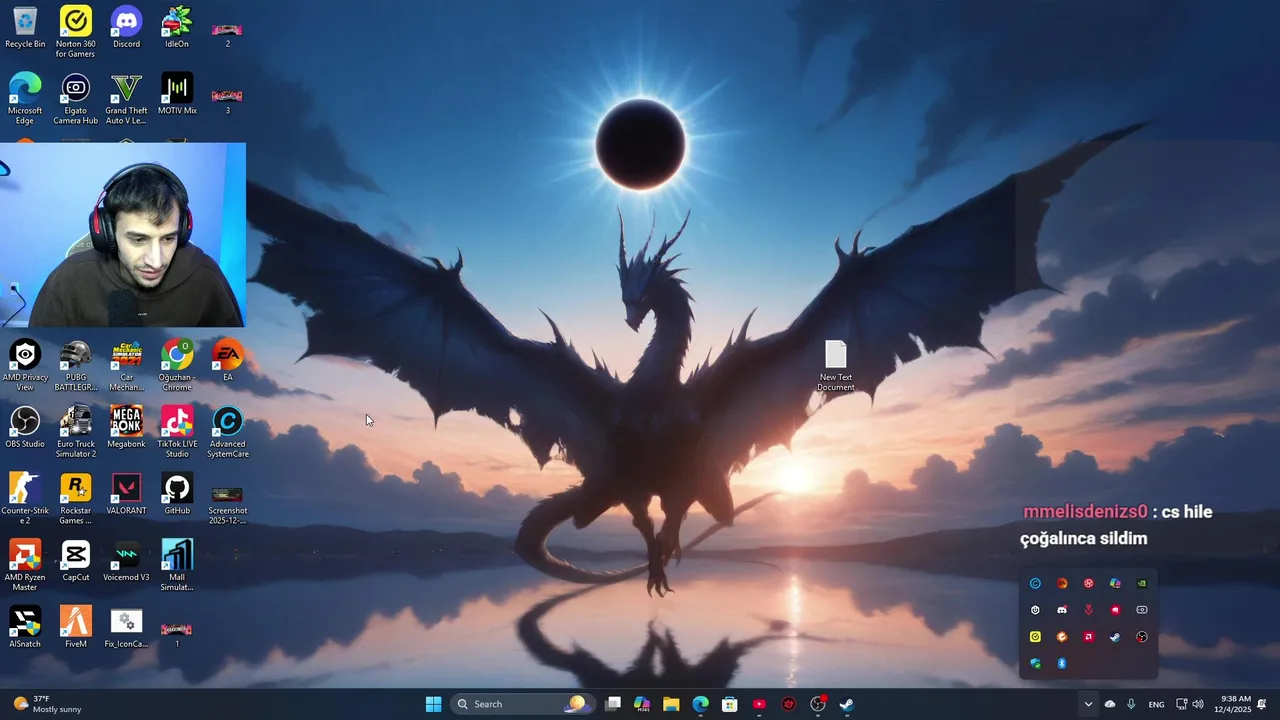
Task: Click the microphone tray icon
Action: (x=1131, y=704)
